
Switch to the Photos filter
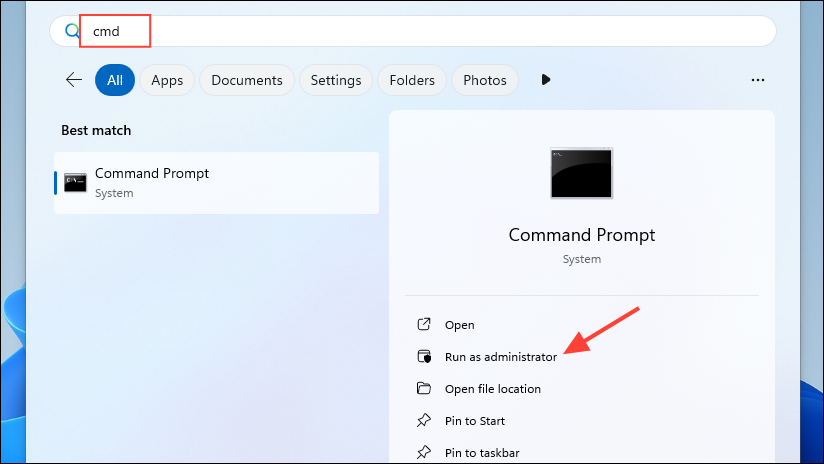[485, 80]
